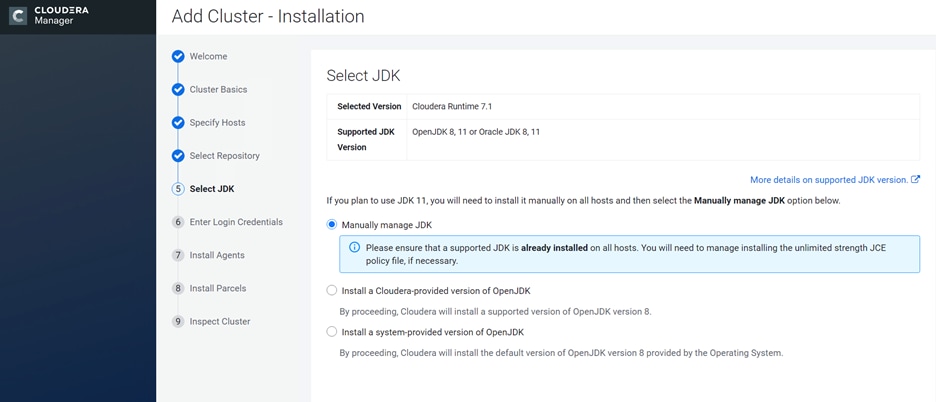The height and width of the screenshot is (402, 936).
Task: Open the Enter Login Credentials step
Action: [x=236, y=222]
